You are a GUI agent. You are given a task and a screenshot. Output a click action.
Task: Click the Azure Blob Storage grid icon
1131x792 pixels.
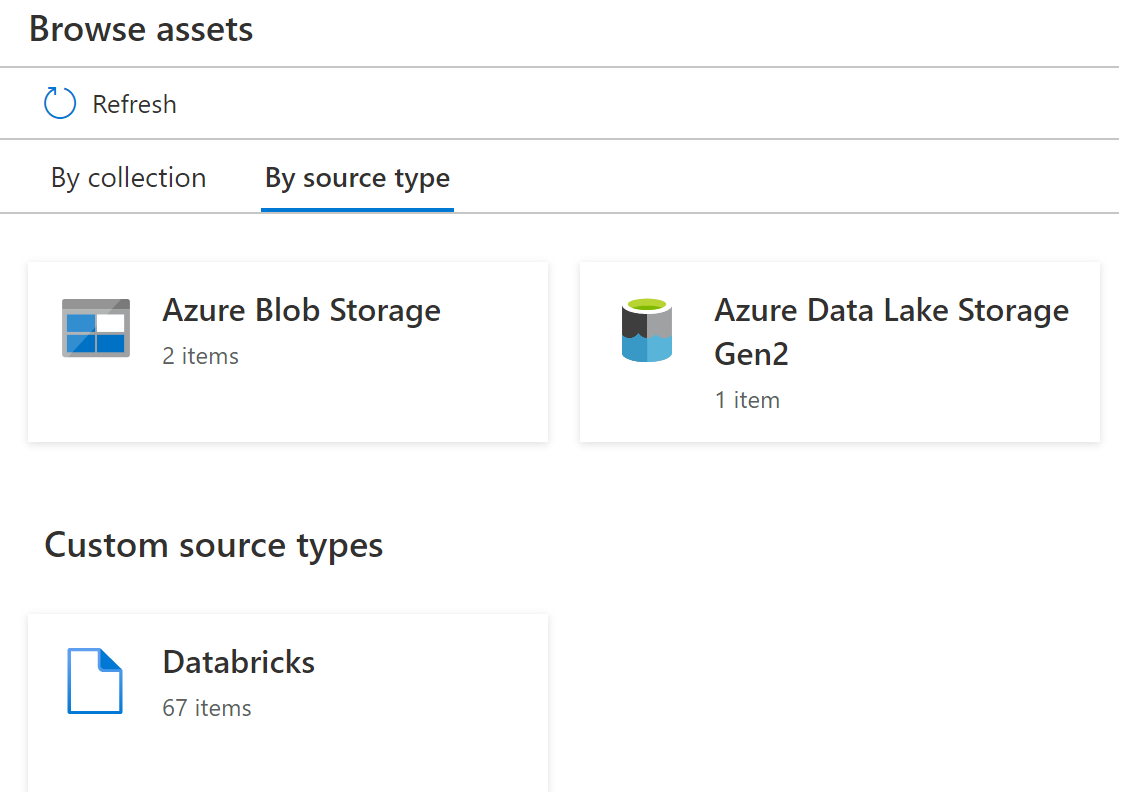(96, 328)
